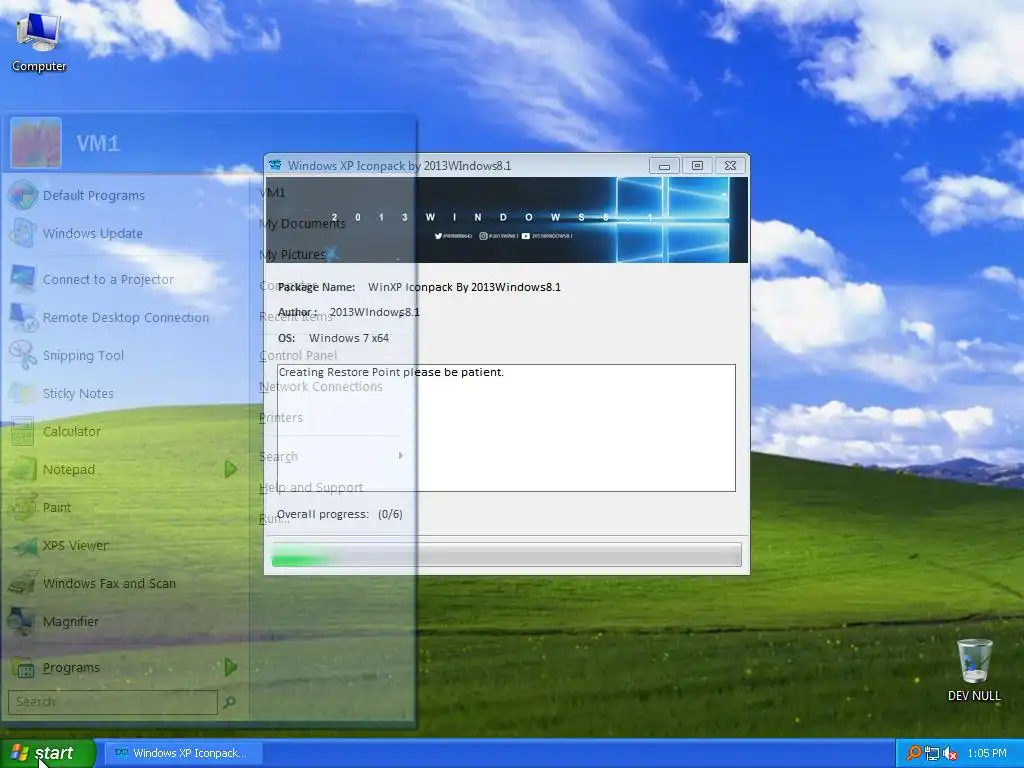The height and width of the screenshot is (768, 1024).
Task: Click the start menu Search input field
Action: click(112, 702)
